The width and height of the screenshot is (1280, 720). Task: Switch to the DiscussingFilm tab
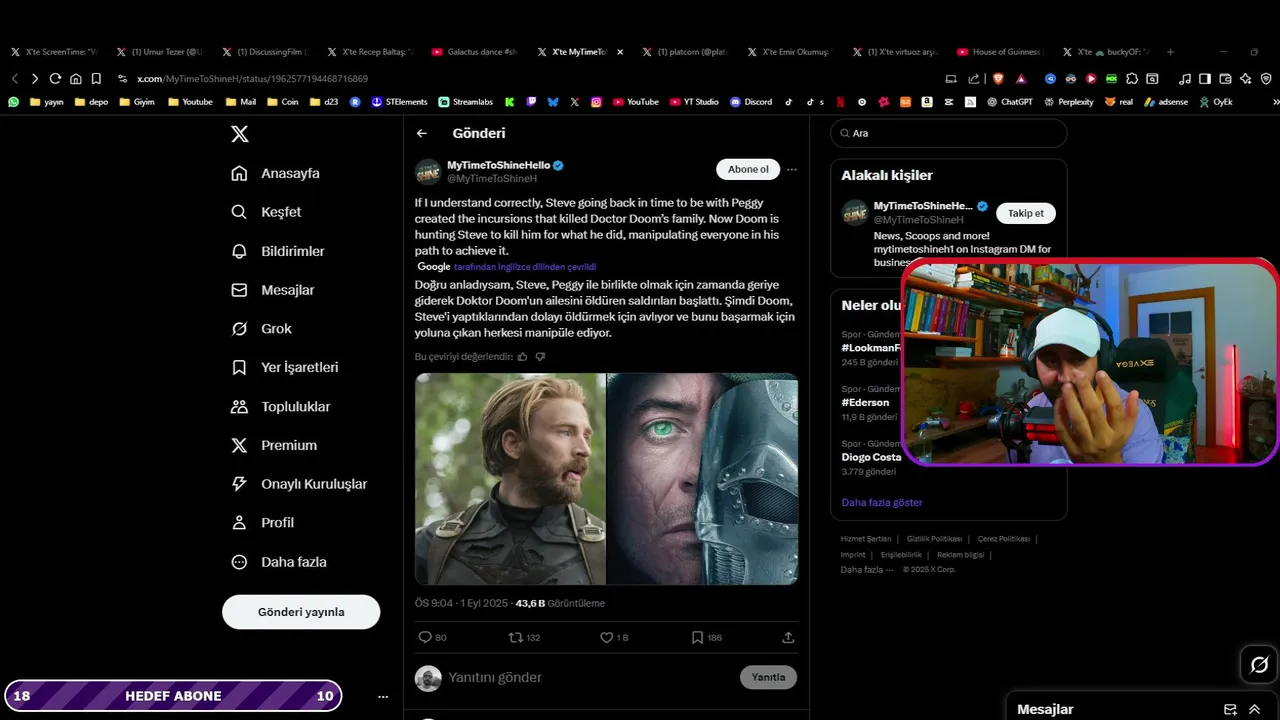[264, 52]
